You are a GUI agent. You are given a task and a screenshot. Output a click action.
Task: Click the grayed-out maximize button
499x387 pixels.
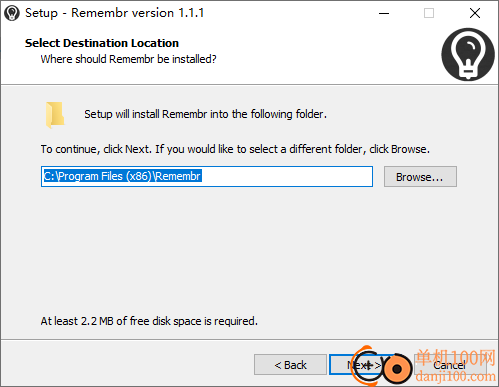(x=429, y=13)
